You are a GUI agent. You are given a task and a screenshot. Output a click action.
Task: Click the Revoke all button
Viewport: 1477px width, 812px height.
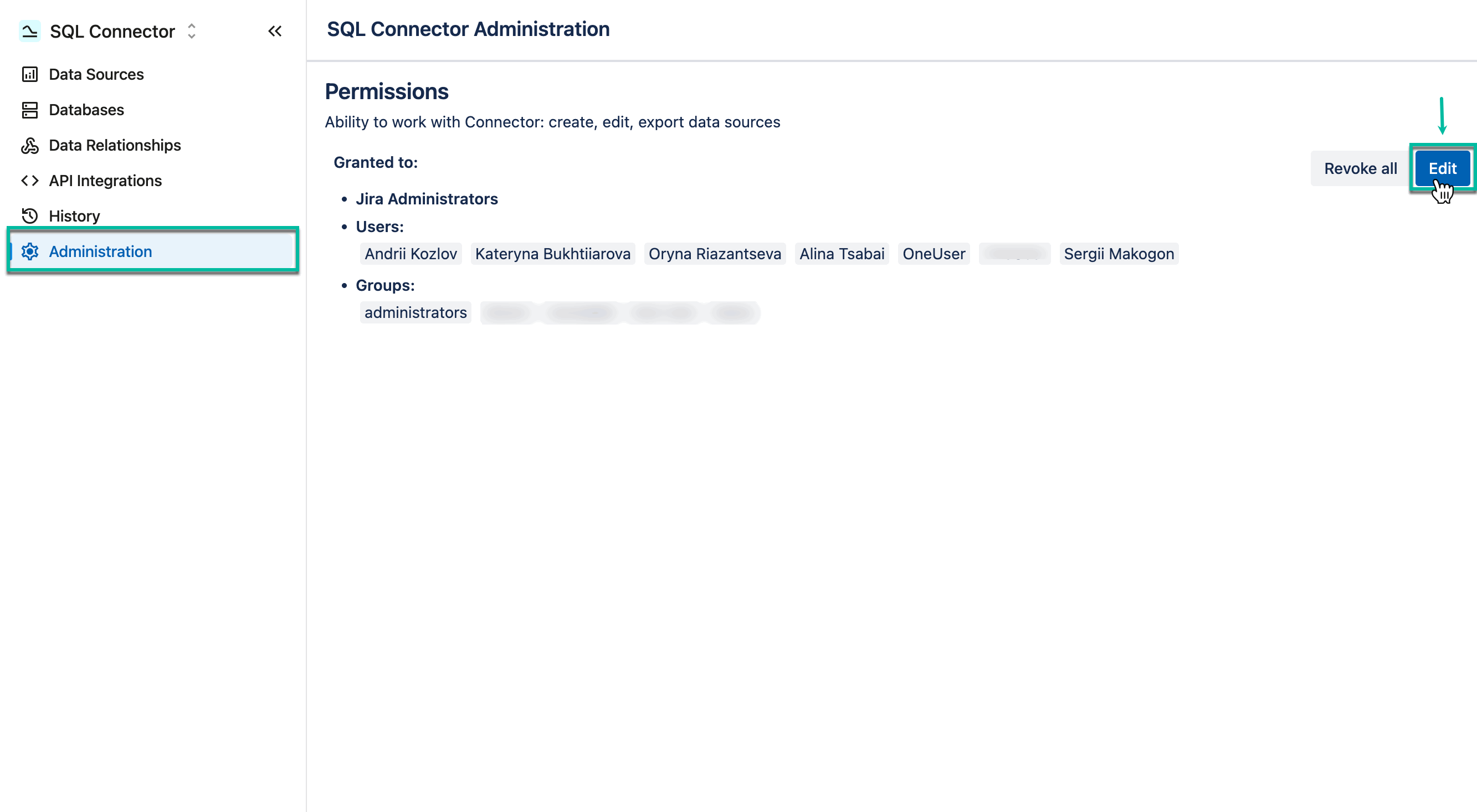coord(1361,168)
